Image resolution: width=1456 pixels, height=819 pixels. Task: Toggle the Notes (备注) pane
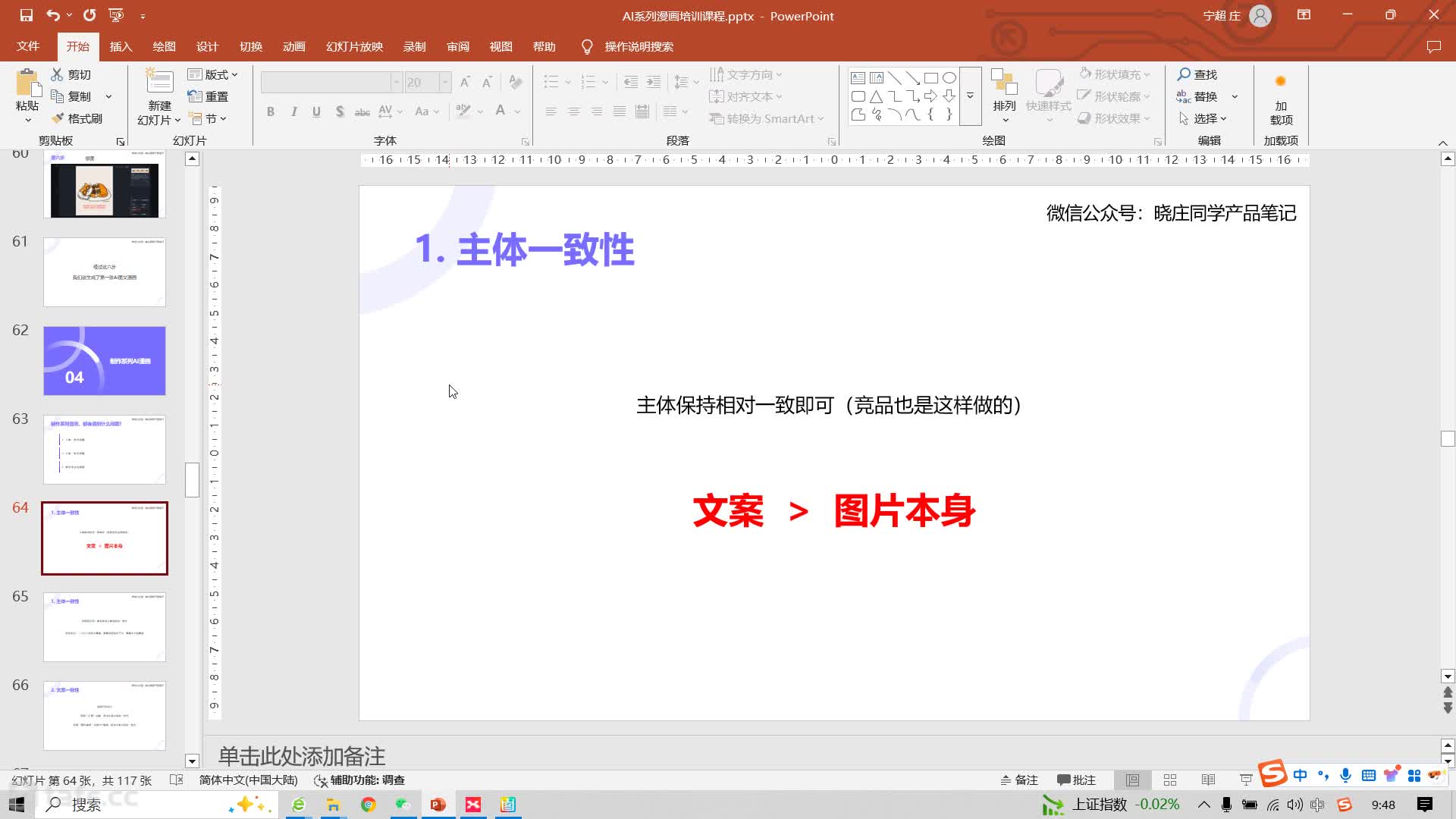[x=1018, y=780]
